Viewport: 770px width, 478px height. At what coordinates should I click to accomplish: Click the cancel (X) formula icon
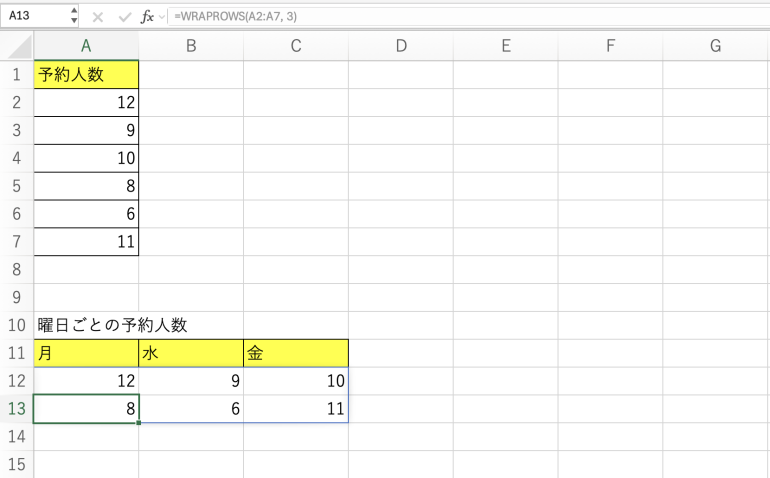[98, 16]
